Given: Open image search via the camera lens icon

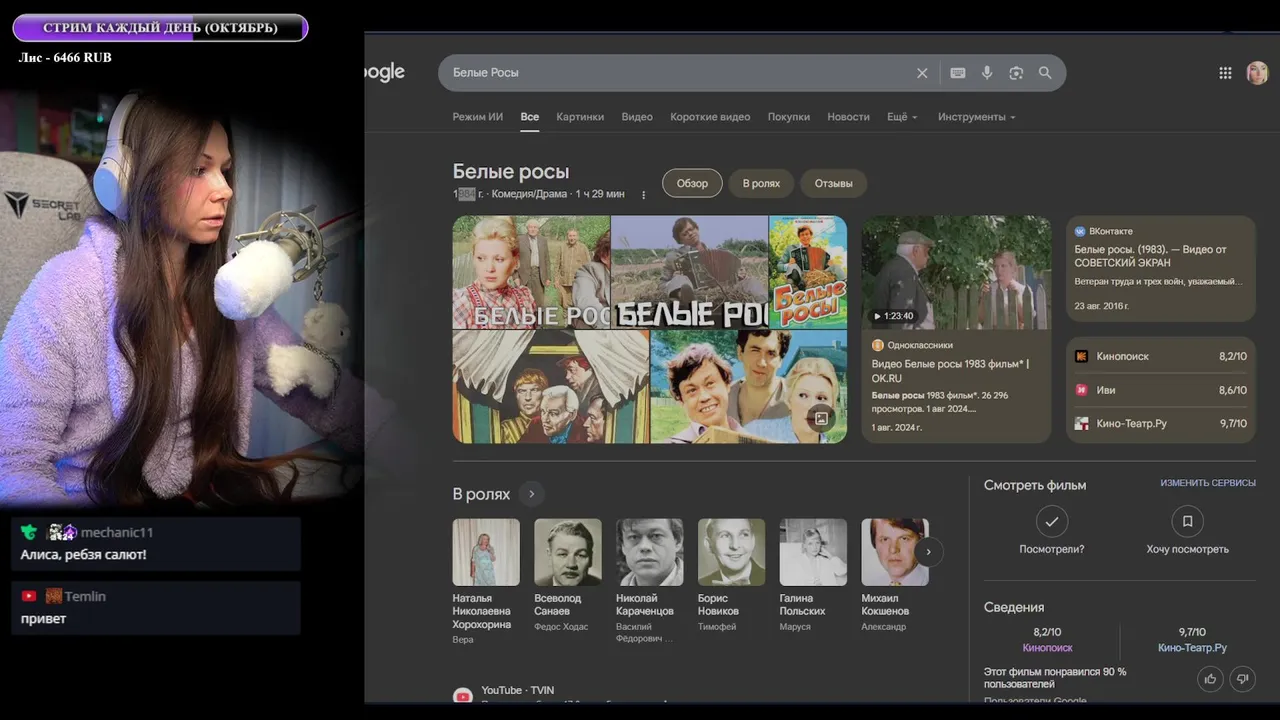Looking at the screenshot, I should 1016,73.
